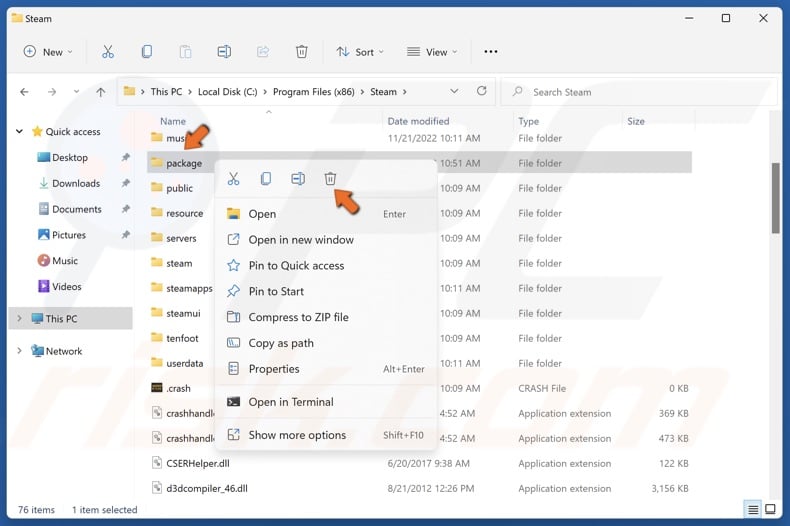Open Downloads in Quick access
This screenshot has height=526, width=790.
76,183
